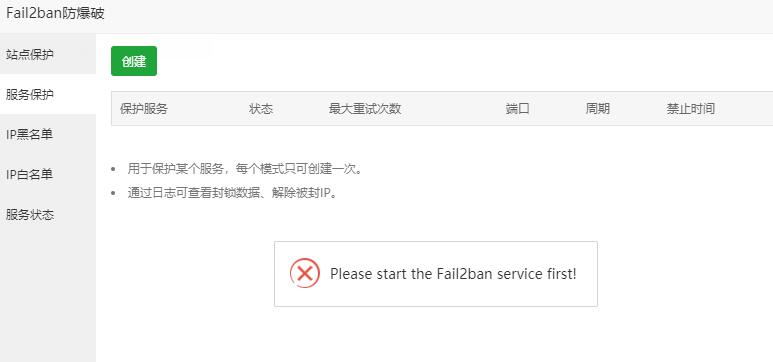Click the empty sidebar area below 服务状态
This screenshot has width=773, height=362.
[x=48, y=298]
